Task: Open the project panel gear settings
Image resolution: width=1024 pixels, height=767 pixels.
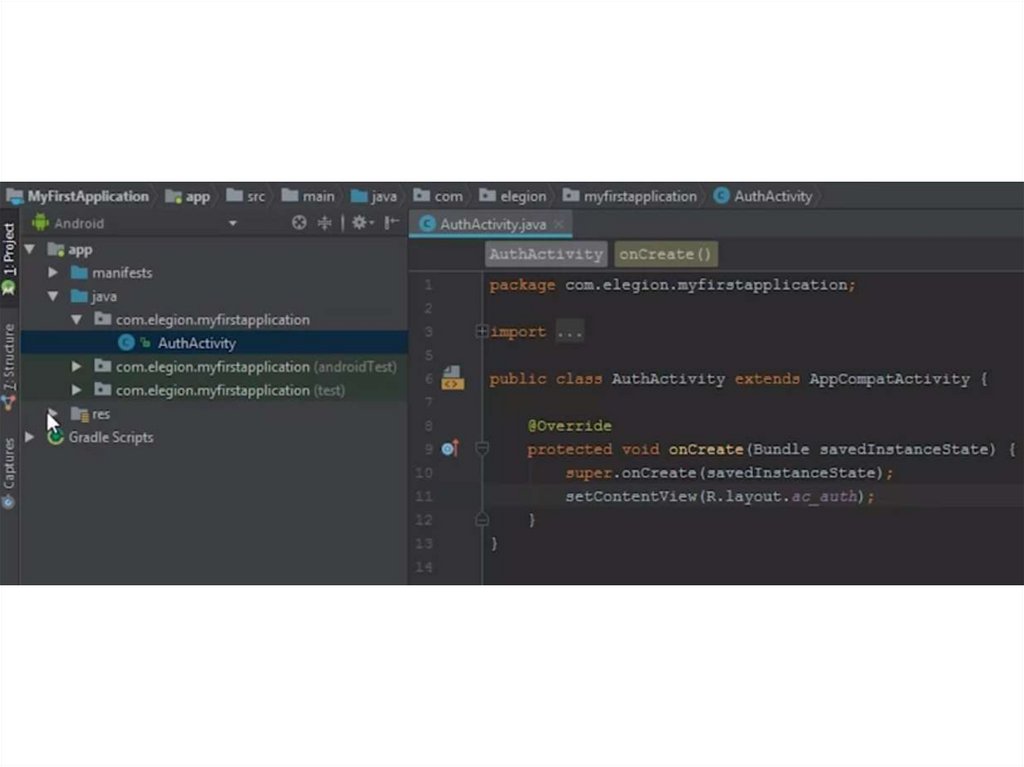Action: click(x=359, y=223)
